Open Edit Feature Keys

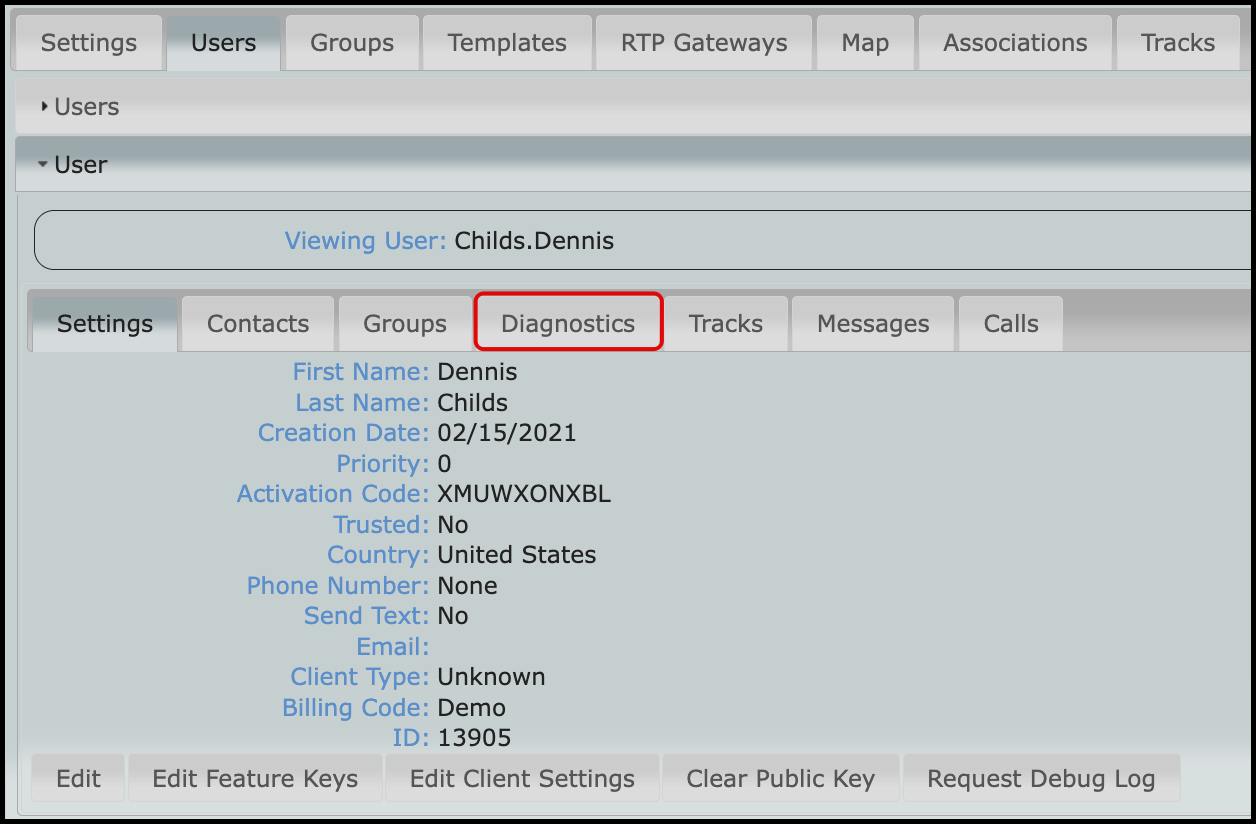click(254, 777)
